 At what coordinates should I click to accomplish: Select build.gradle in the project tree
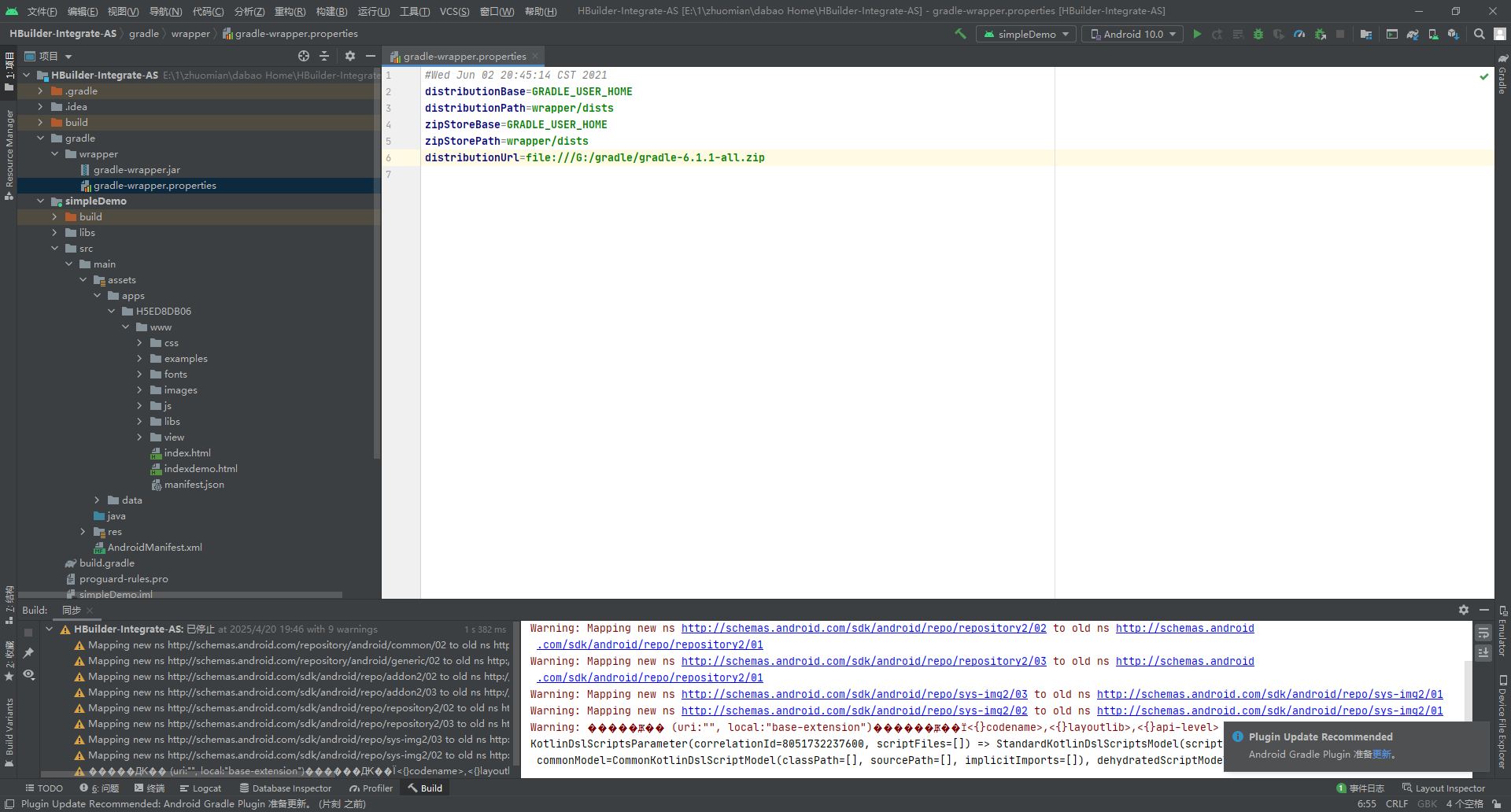pyautogui.click(x=106, y=563)
